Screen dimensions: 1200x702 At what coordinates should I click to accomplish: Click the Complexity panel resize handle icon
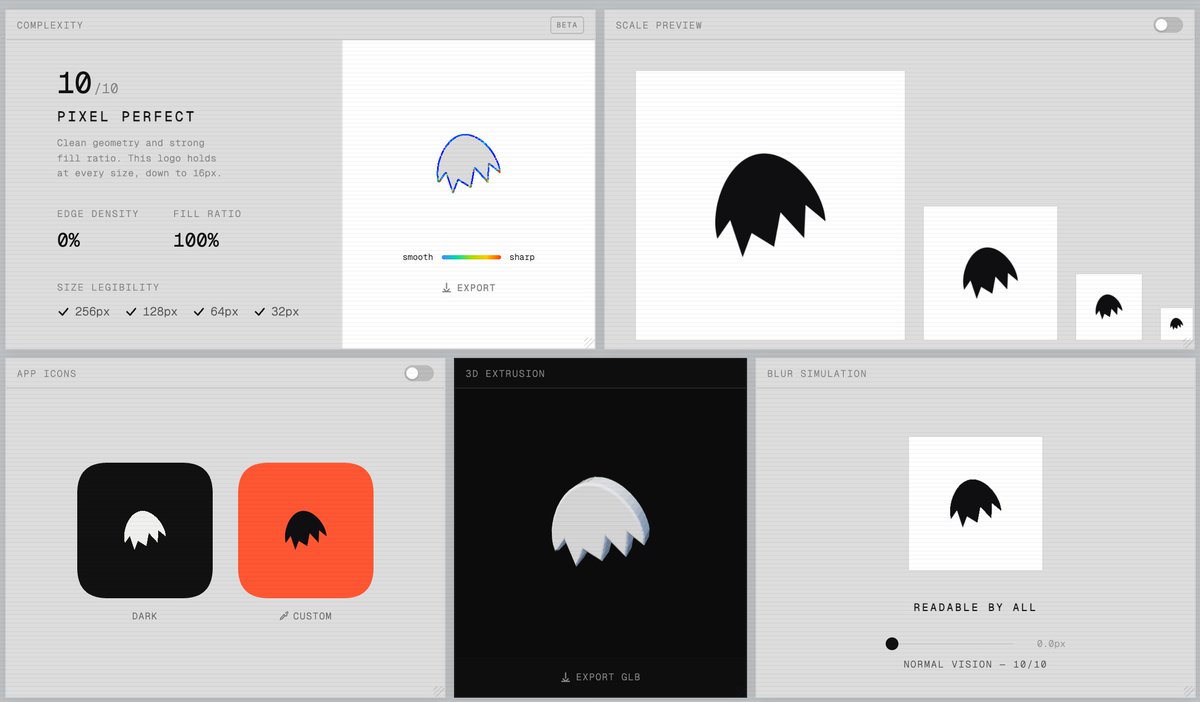[x=589, y=342]
